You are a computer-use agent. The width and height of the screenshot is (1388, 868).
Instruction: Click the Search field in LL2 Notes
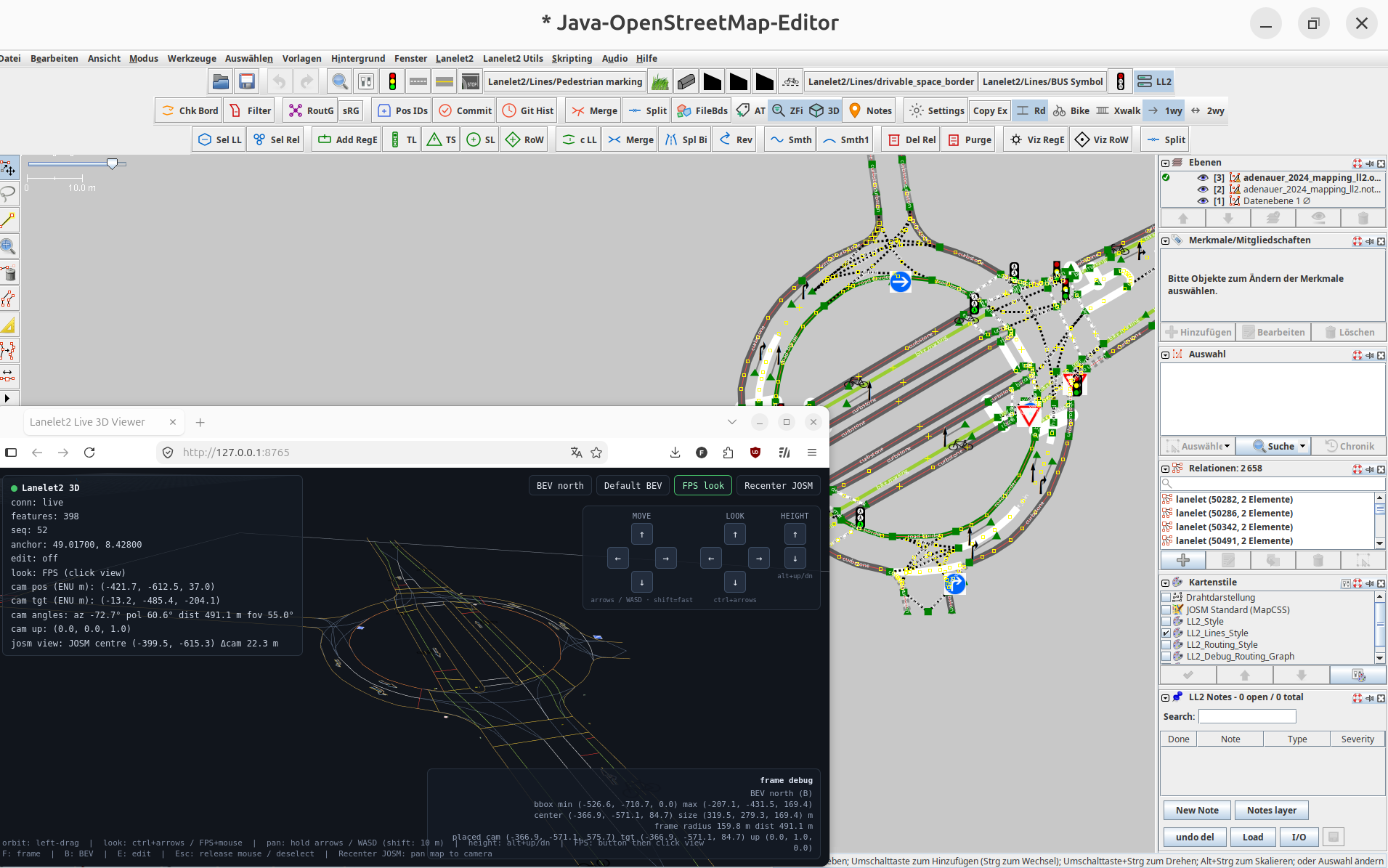click(1247, 716)
